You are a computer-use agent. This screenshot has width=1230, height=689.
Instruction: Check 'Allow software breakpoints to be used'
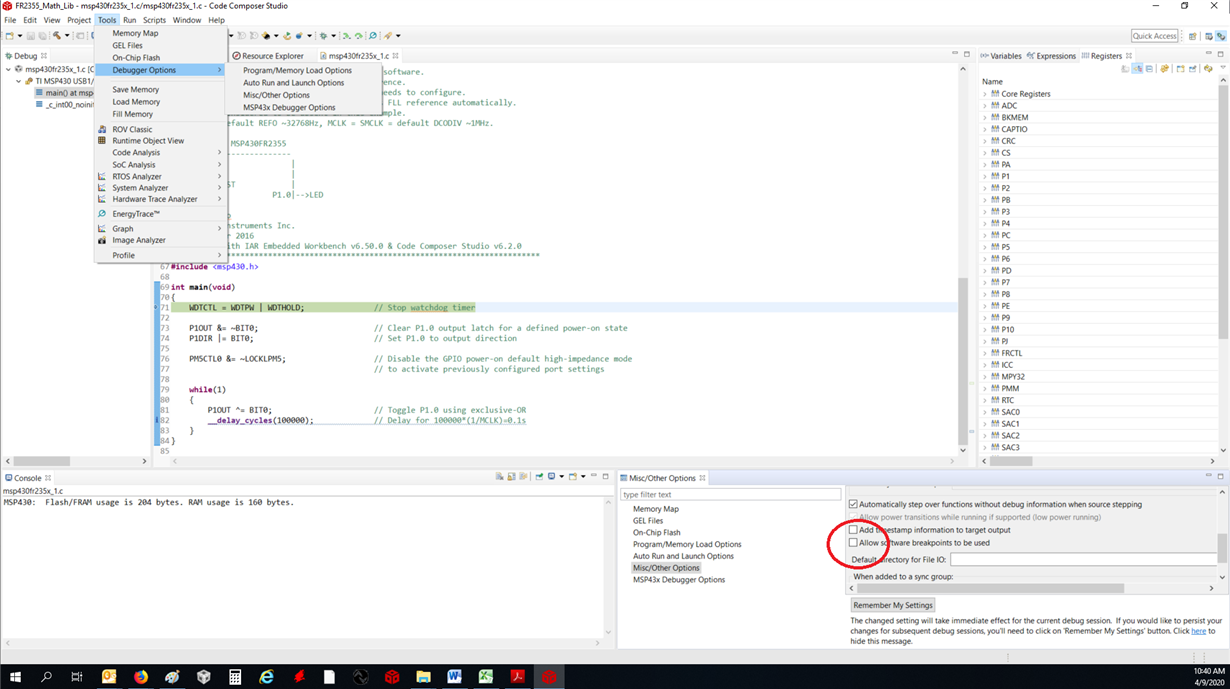(853, 543)
